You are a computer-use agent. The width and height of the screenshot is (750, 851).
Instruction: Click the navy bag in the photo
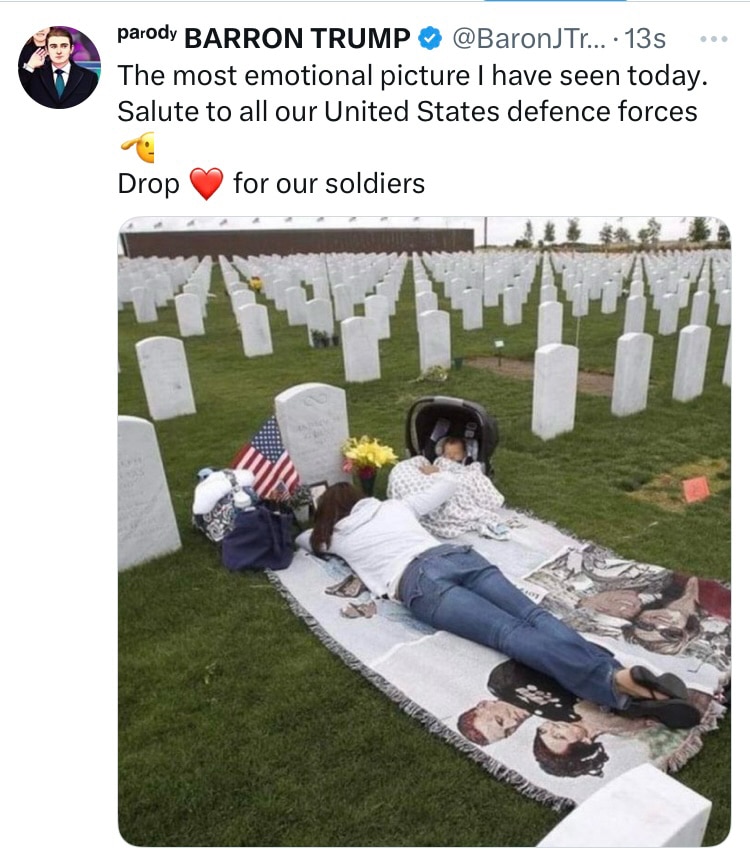pos(259,539)
